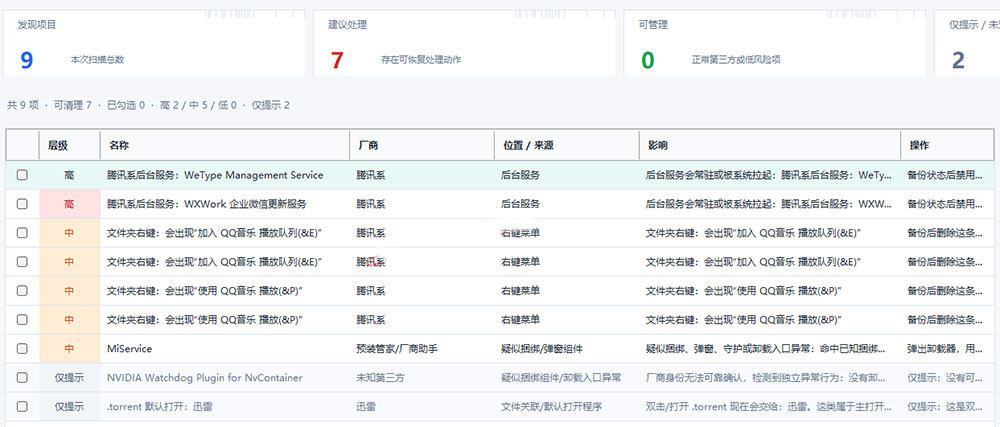
Task: Open the 可管理 summary card
Action: [775, 43]
